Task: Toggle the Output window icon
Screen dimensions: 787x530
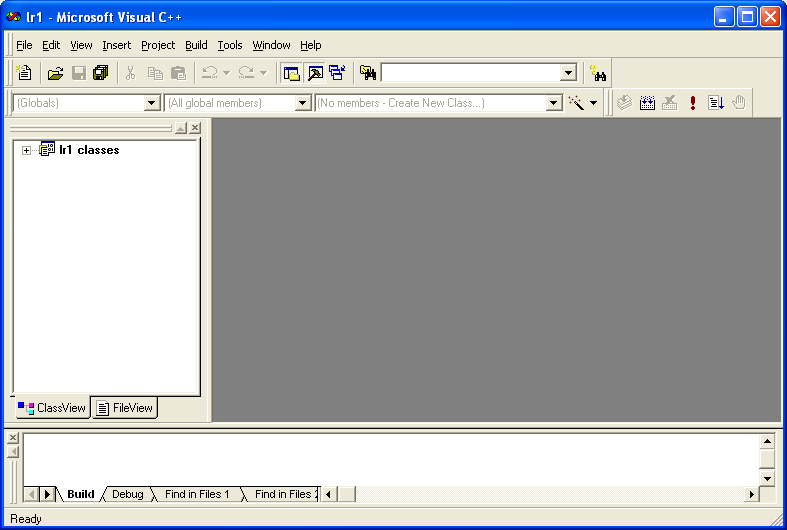Action: point(315,73)
